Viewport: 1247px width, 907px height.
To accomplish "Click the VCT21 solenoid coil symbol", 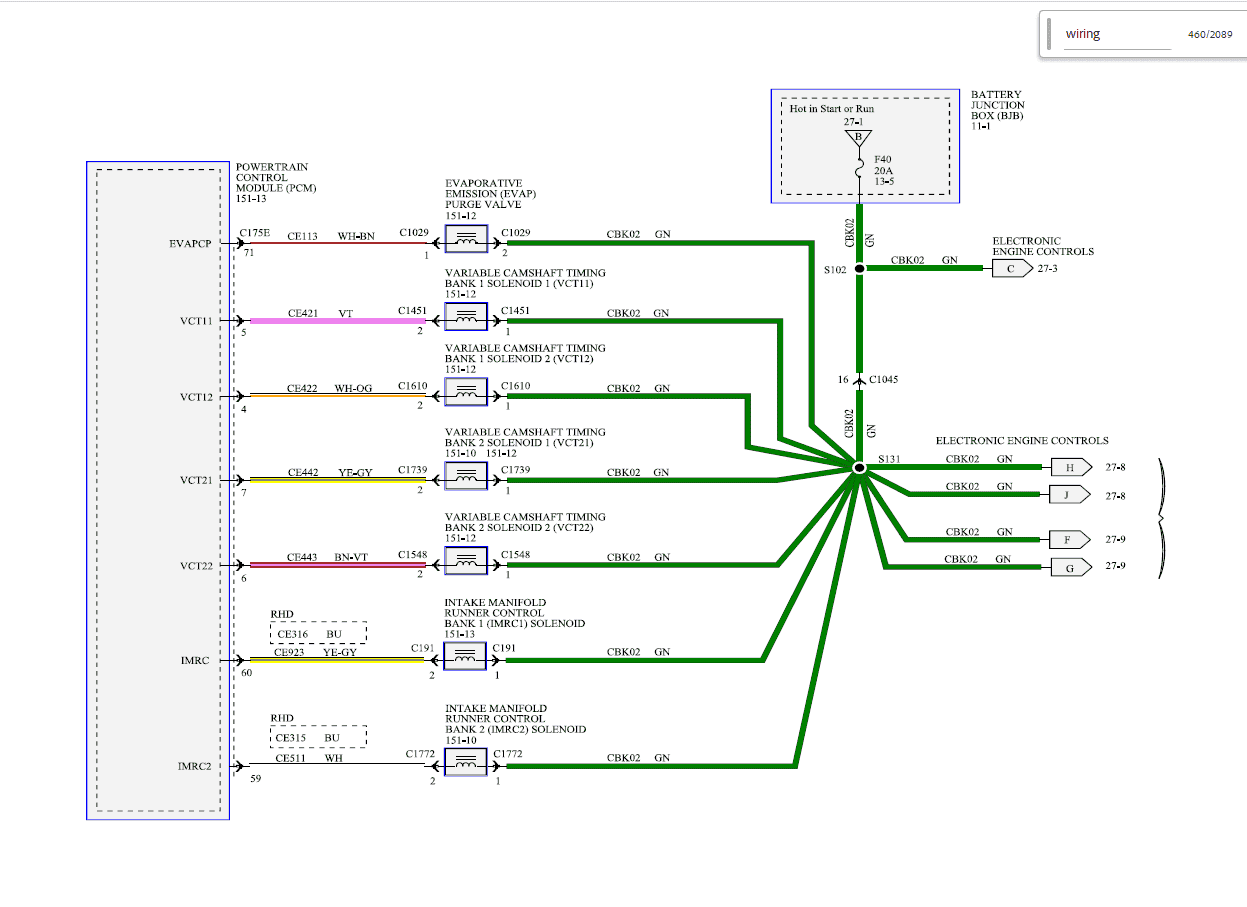I will (x=466, y=477).
